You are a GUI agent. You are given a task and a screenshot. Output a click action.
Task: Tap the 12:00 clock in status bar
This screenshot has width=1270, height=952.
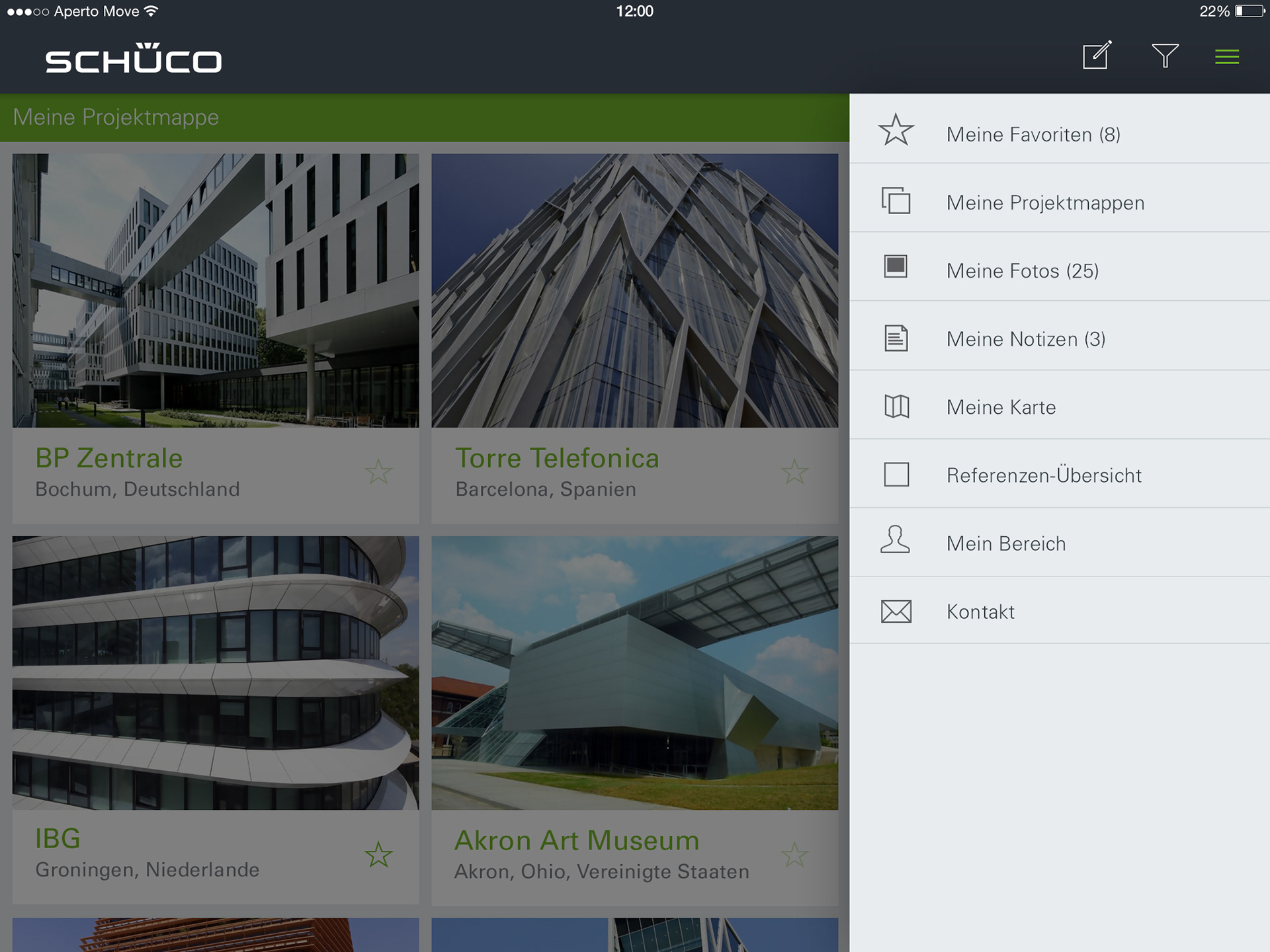pyautogui.click(x=635, y=11)
